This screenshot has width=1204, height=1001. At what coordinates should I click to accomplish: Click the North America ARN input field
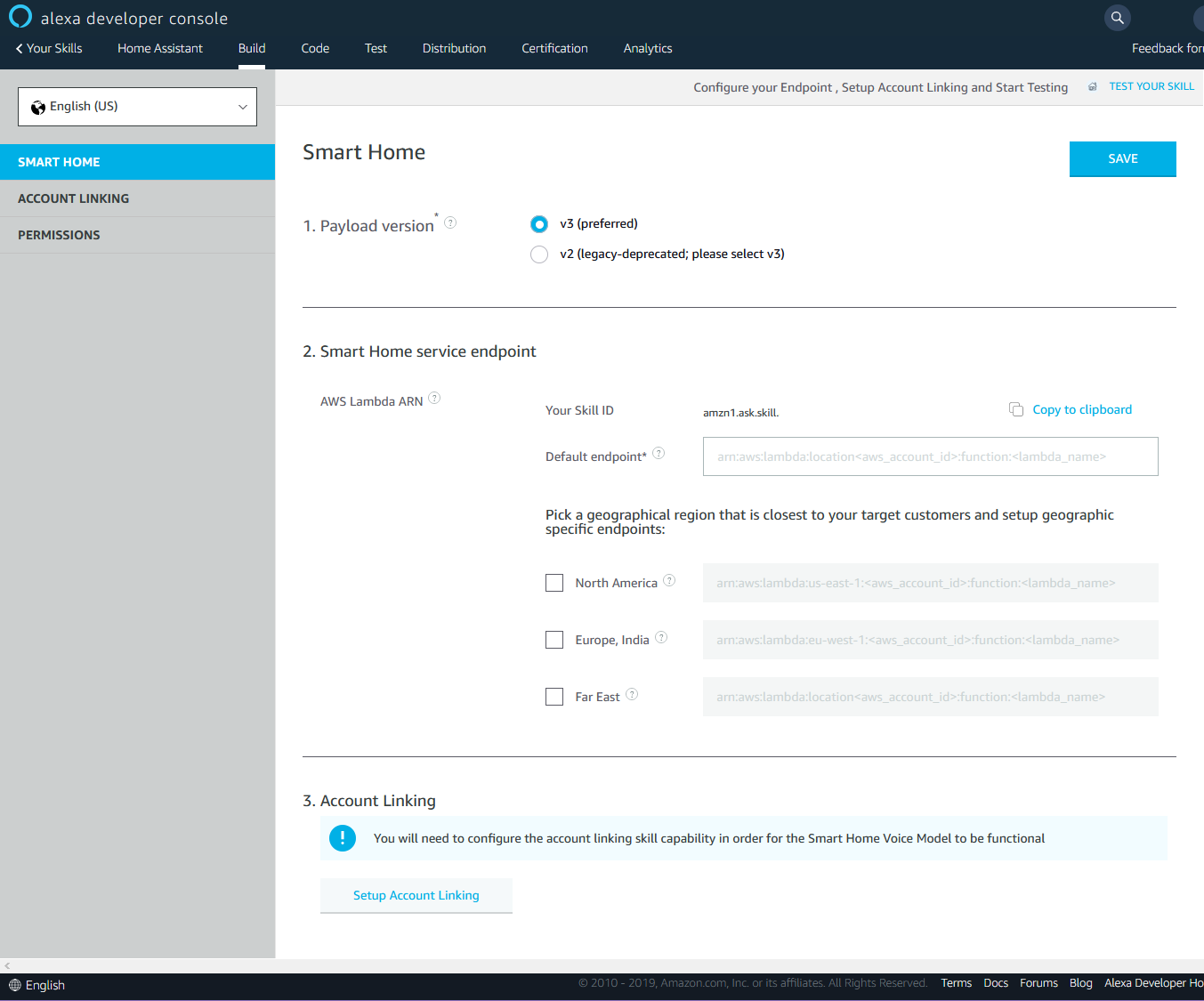930,583
